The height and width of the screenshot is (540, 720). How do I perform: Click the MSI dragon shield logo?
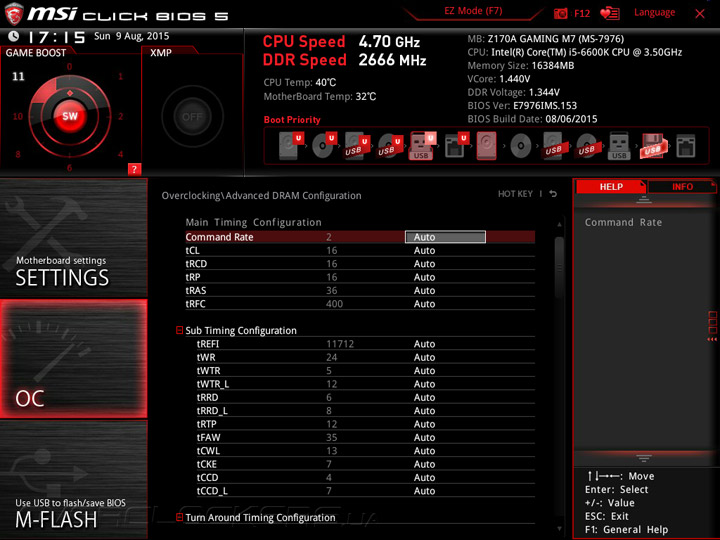pos(14,13)
